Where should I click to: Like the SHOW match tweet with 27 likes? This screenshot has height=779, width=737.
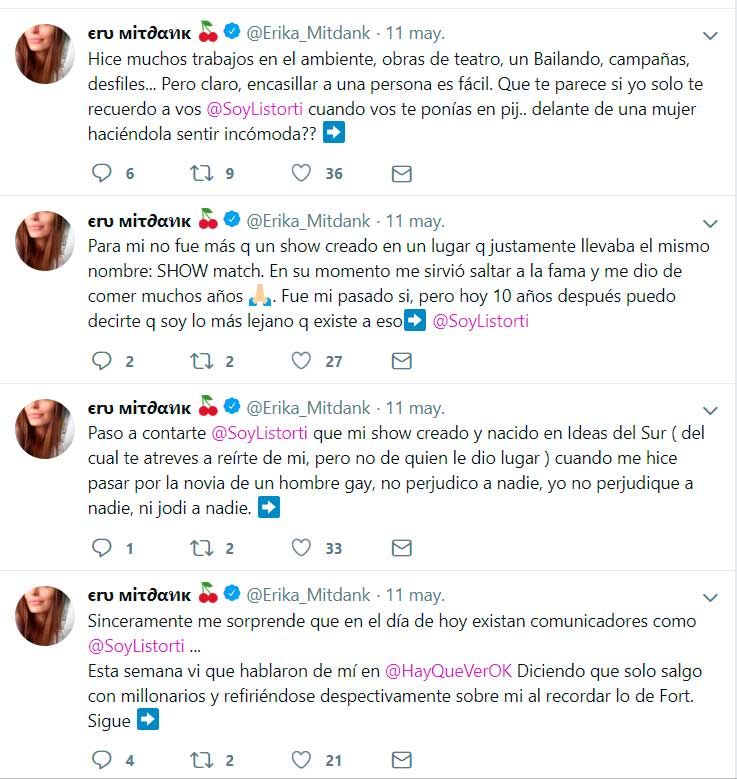[x=301, y=361]
